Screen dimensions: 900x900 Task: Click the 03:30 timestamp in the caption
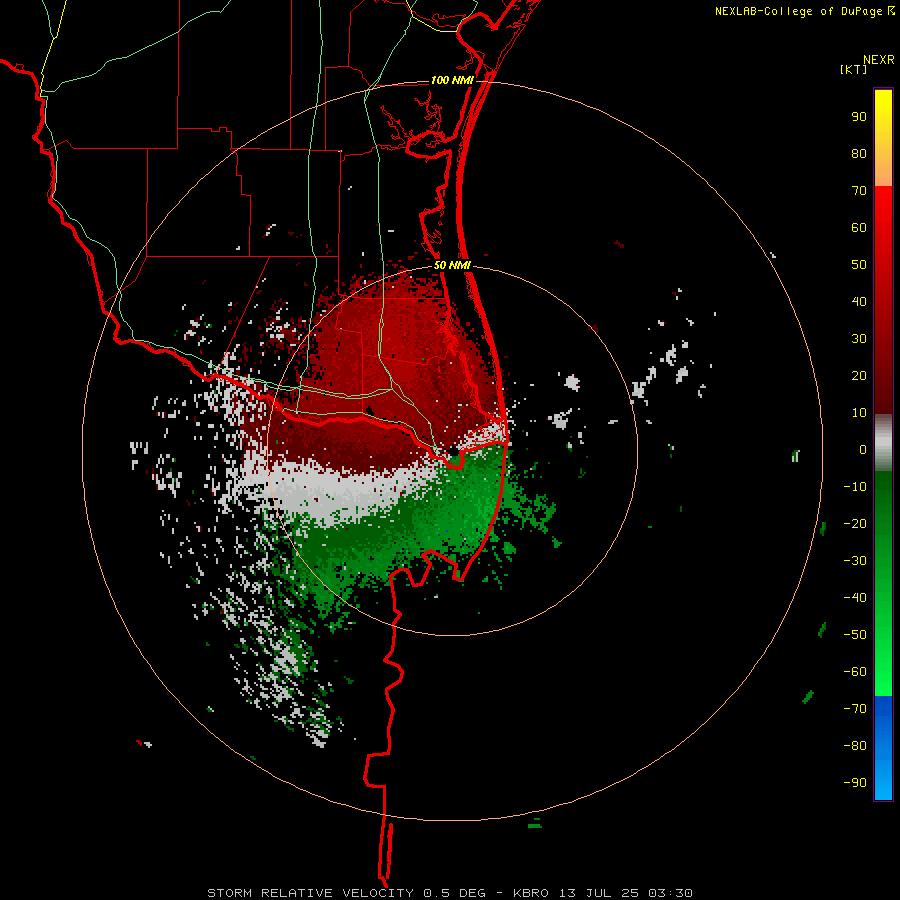pyautogui.click(x=670, y=893)
